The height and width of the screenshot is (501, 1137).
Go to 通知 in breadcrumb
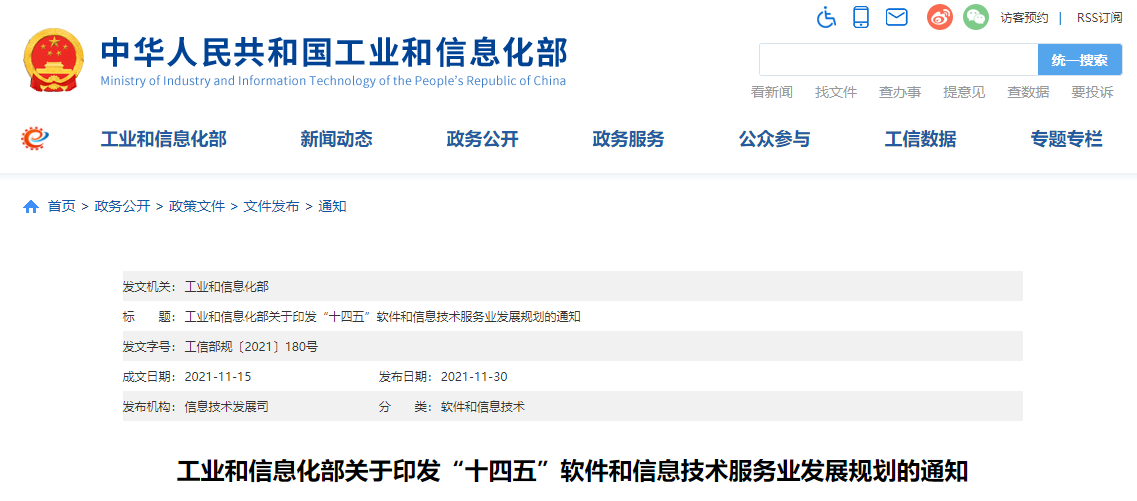click(332, 207)
